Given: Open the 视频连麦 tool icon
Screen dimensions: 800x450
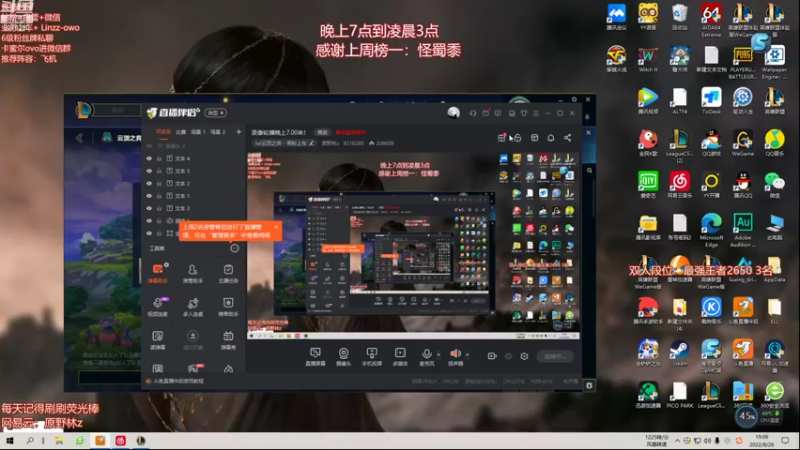Looking at the screenshot, I should click(158, 307).
